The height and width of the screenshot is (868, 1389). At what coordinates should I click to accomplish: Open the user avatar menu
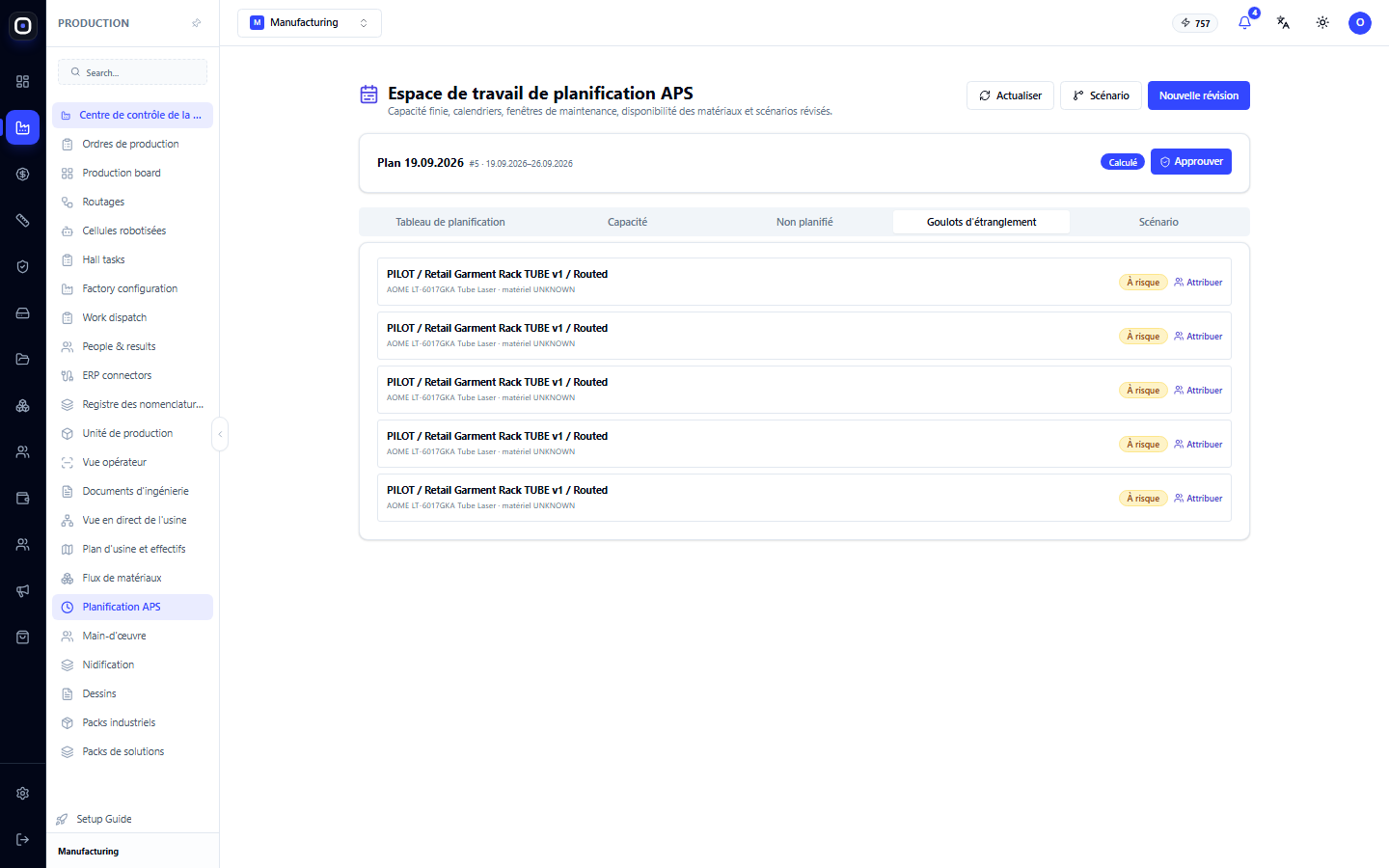coord(1360,22)
